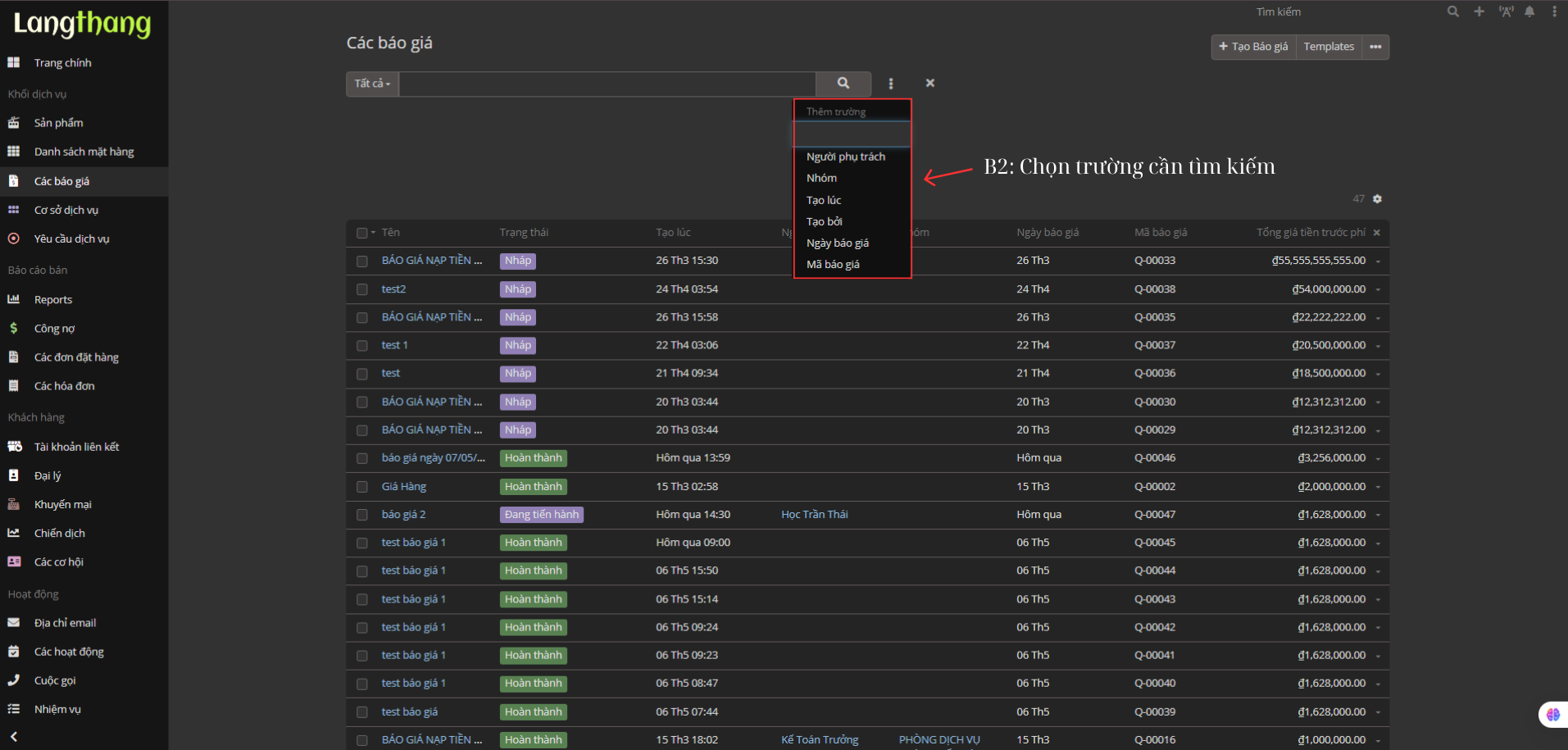Viewport: 1568px width, 750px height.
Task: Select the checkbox for Giá Hàng row
Action: point(362,487)
